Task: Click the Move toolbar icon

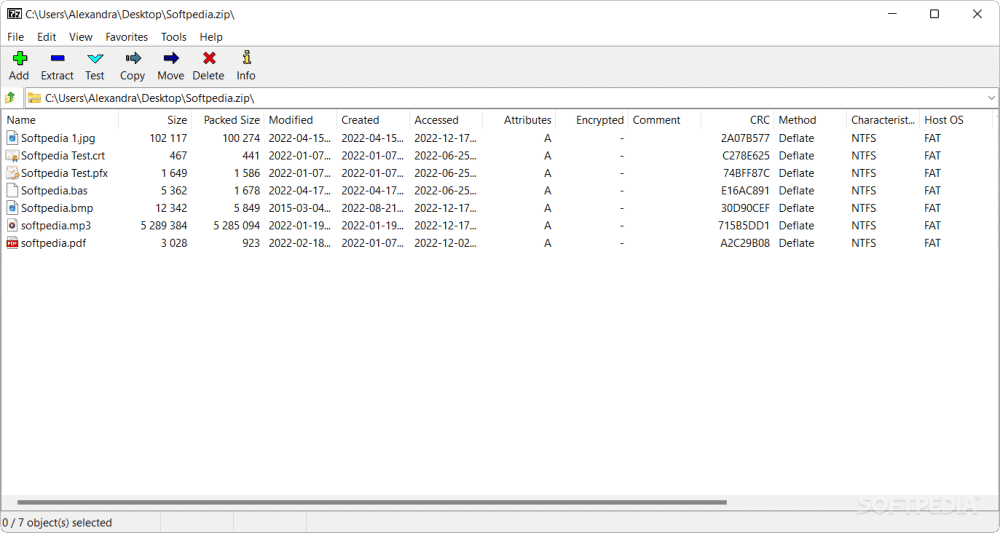Action: tap(171, 59)
